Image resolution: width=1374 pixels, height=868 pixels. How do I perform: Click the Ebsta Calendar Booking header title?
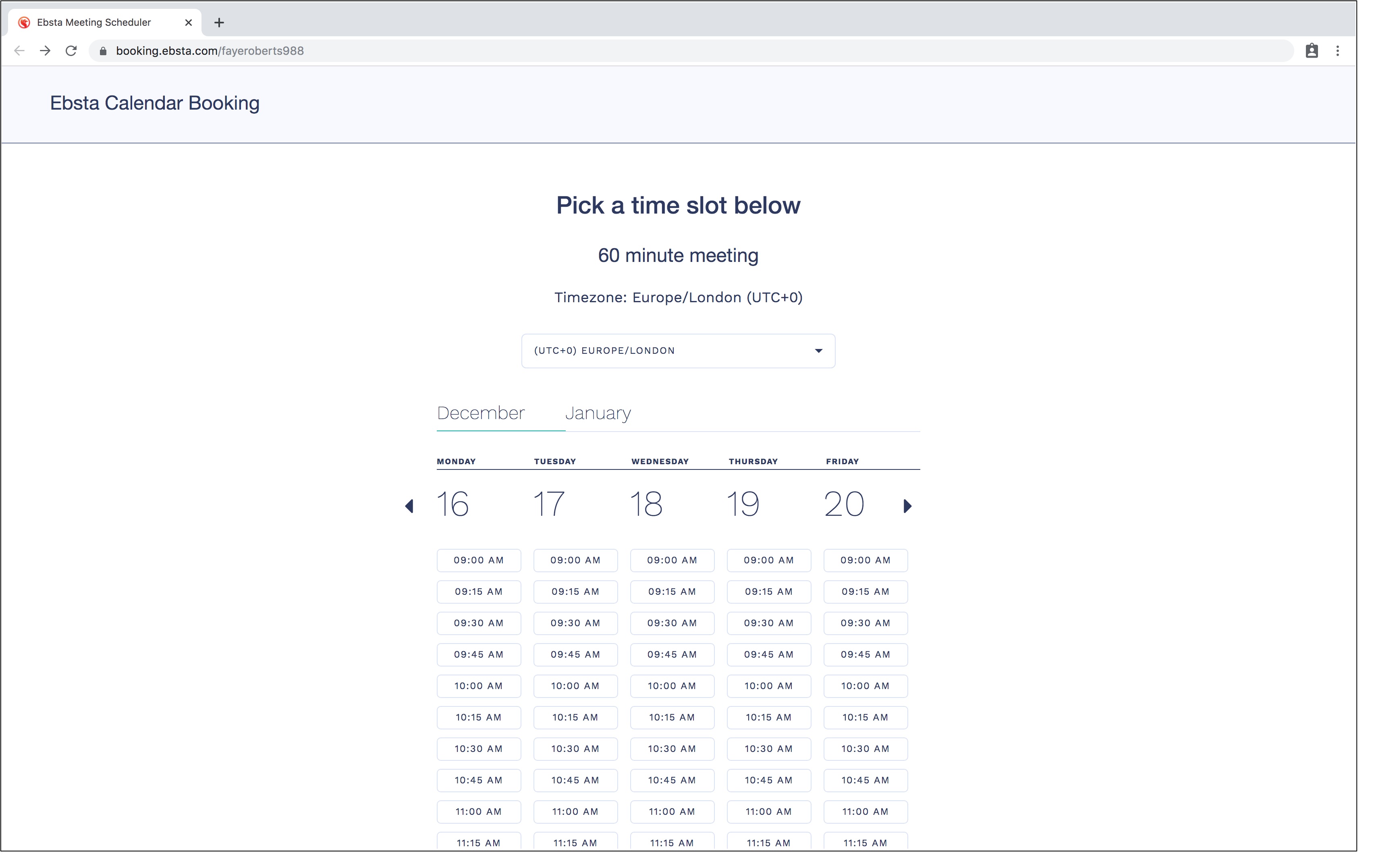coord(155,103)
